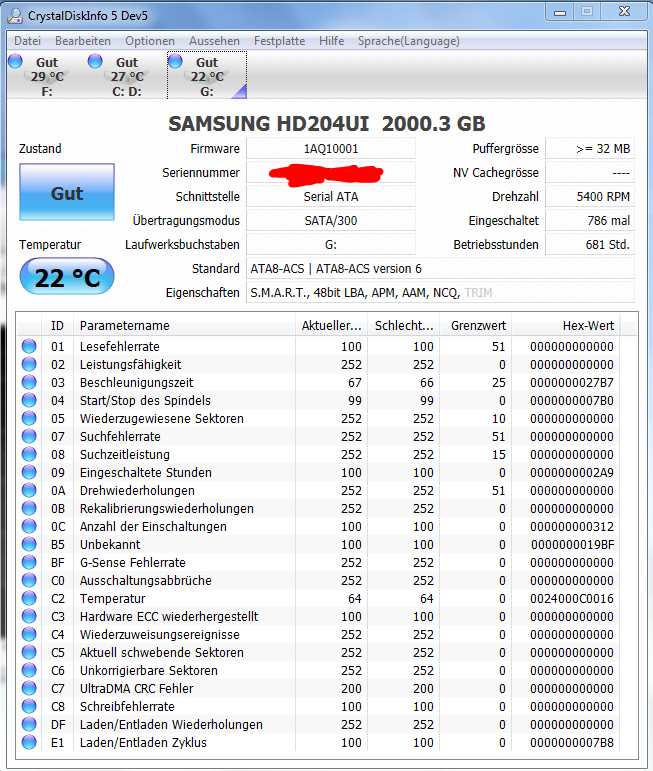Click the Grenzwert column header
653x771 pixels.
click(x=476, y=326)
